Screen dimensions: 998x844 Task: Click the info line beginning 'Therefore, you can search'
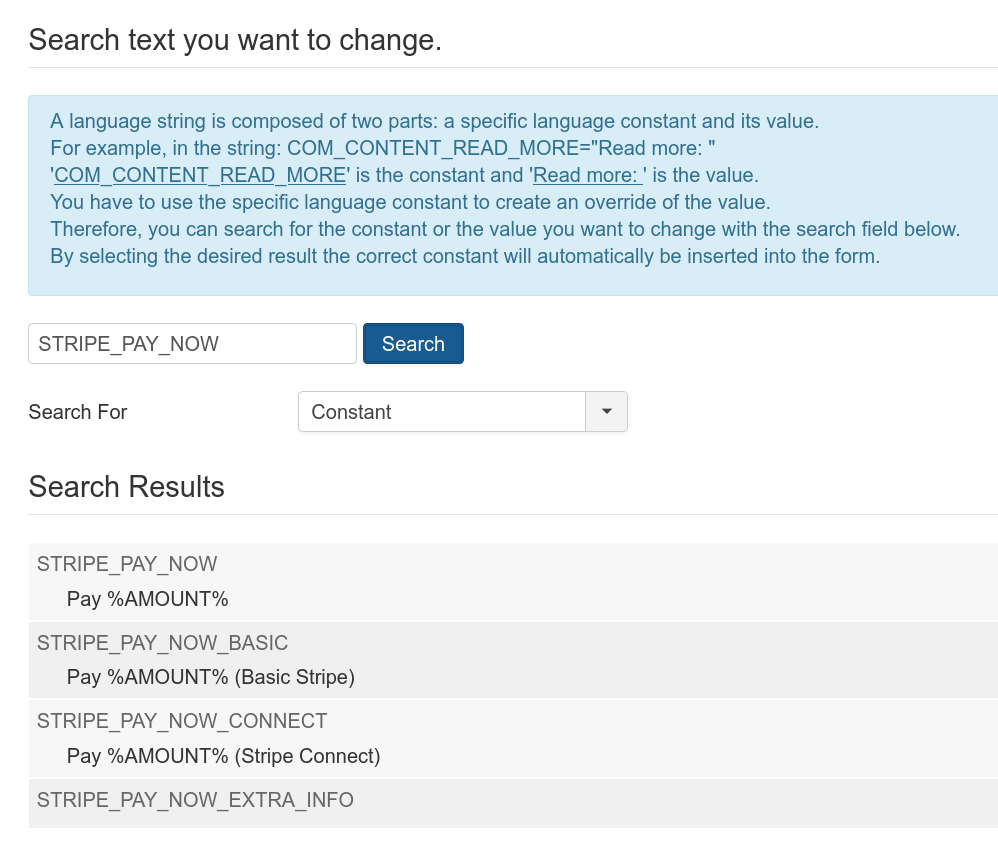(x=505, y=229)
